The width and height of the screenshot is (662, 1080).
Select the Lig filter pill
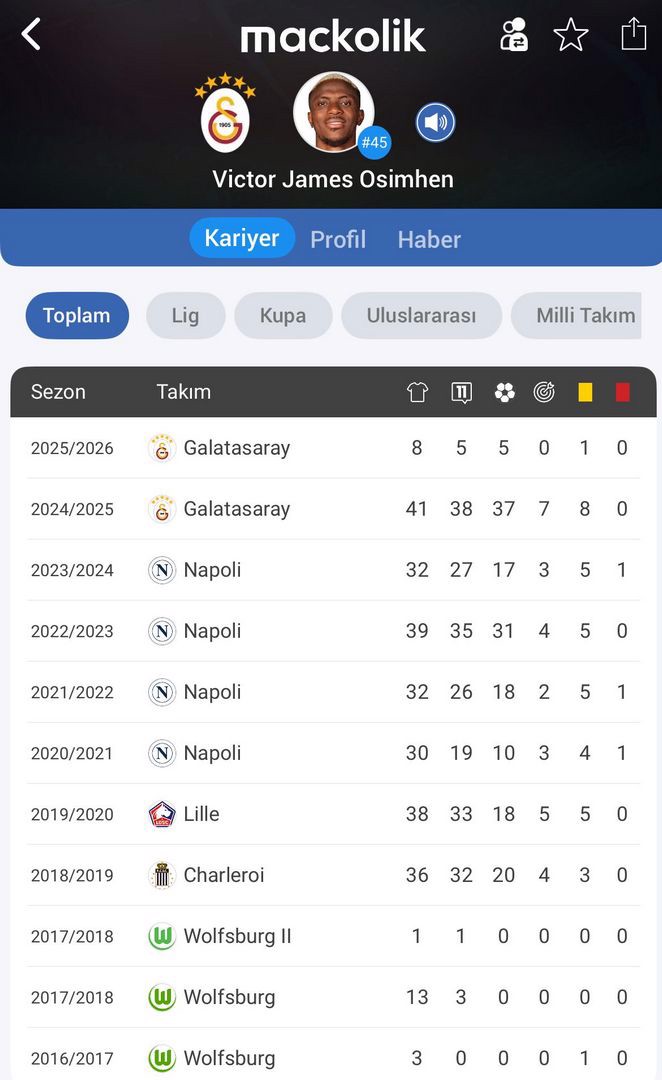pos(185,316)
